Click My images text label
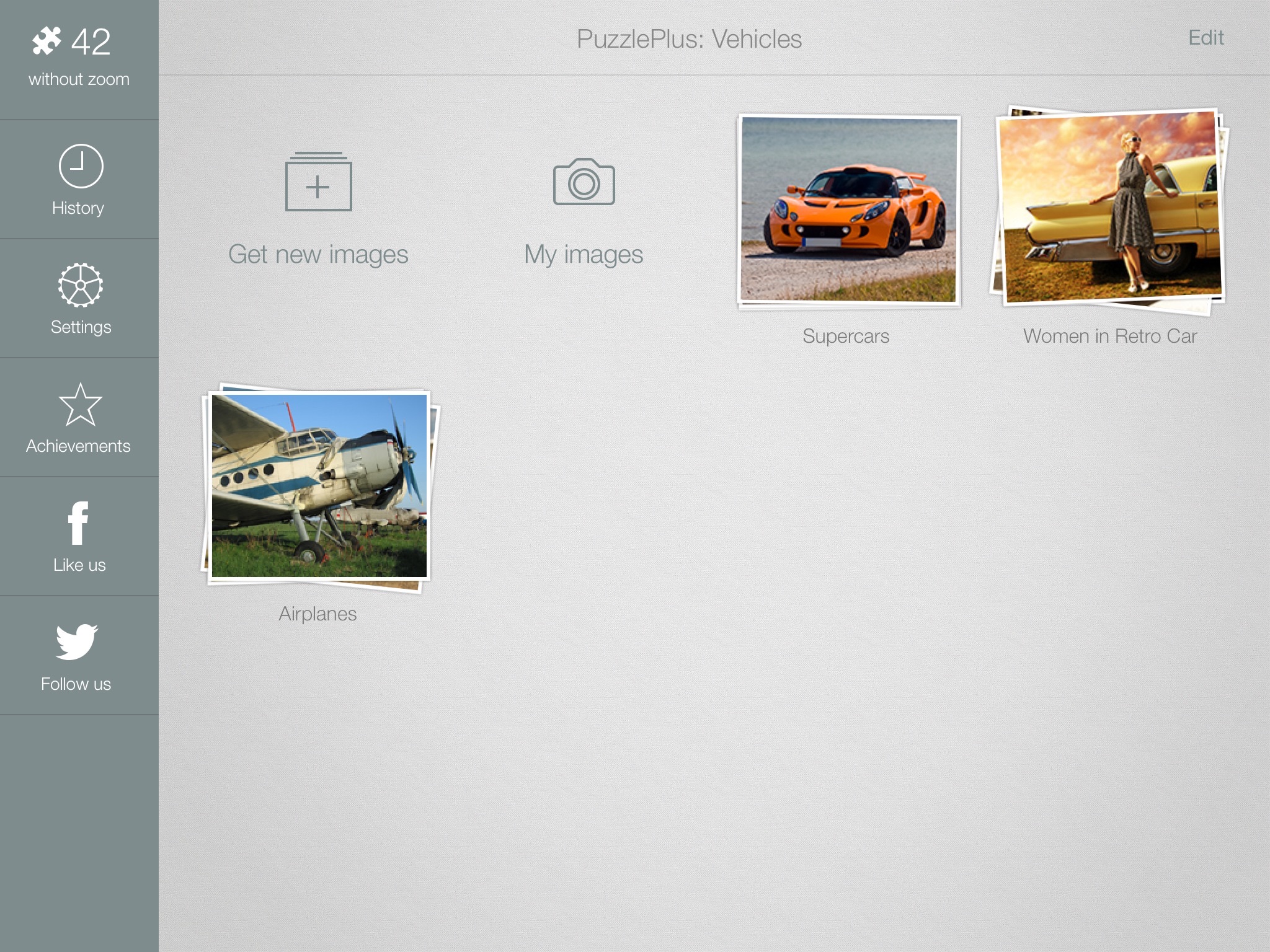 [x=582, y=253]
